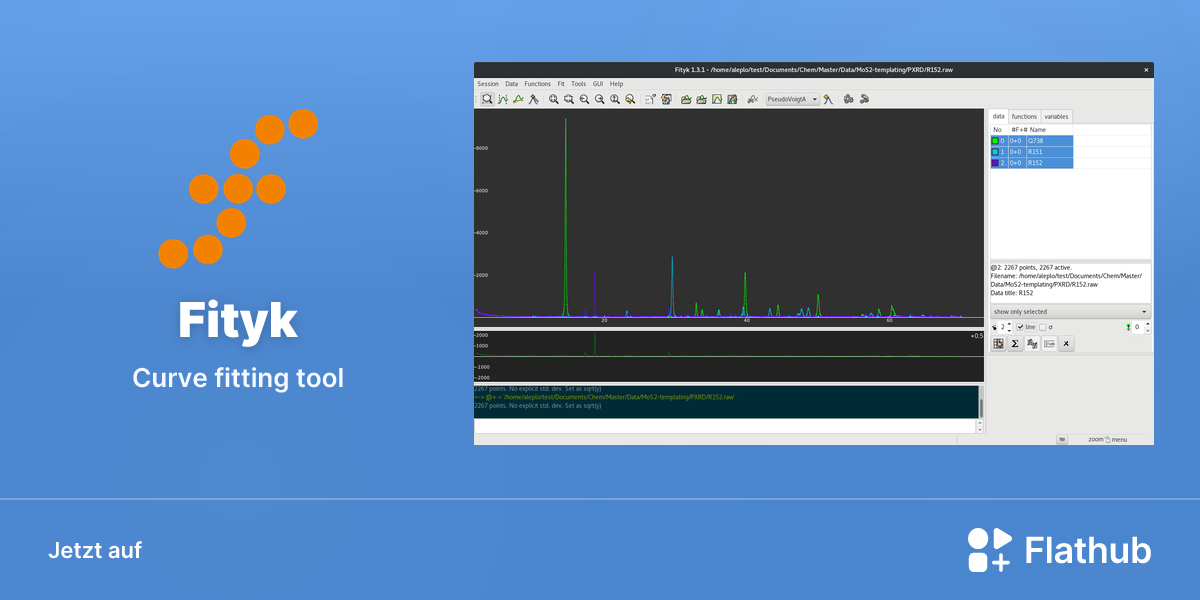1200x600 pixels.
Task: Click the cyan color swatch of R151
Action: coord(995,152)
